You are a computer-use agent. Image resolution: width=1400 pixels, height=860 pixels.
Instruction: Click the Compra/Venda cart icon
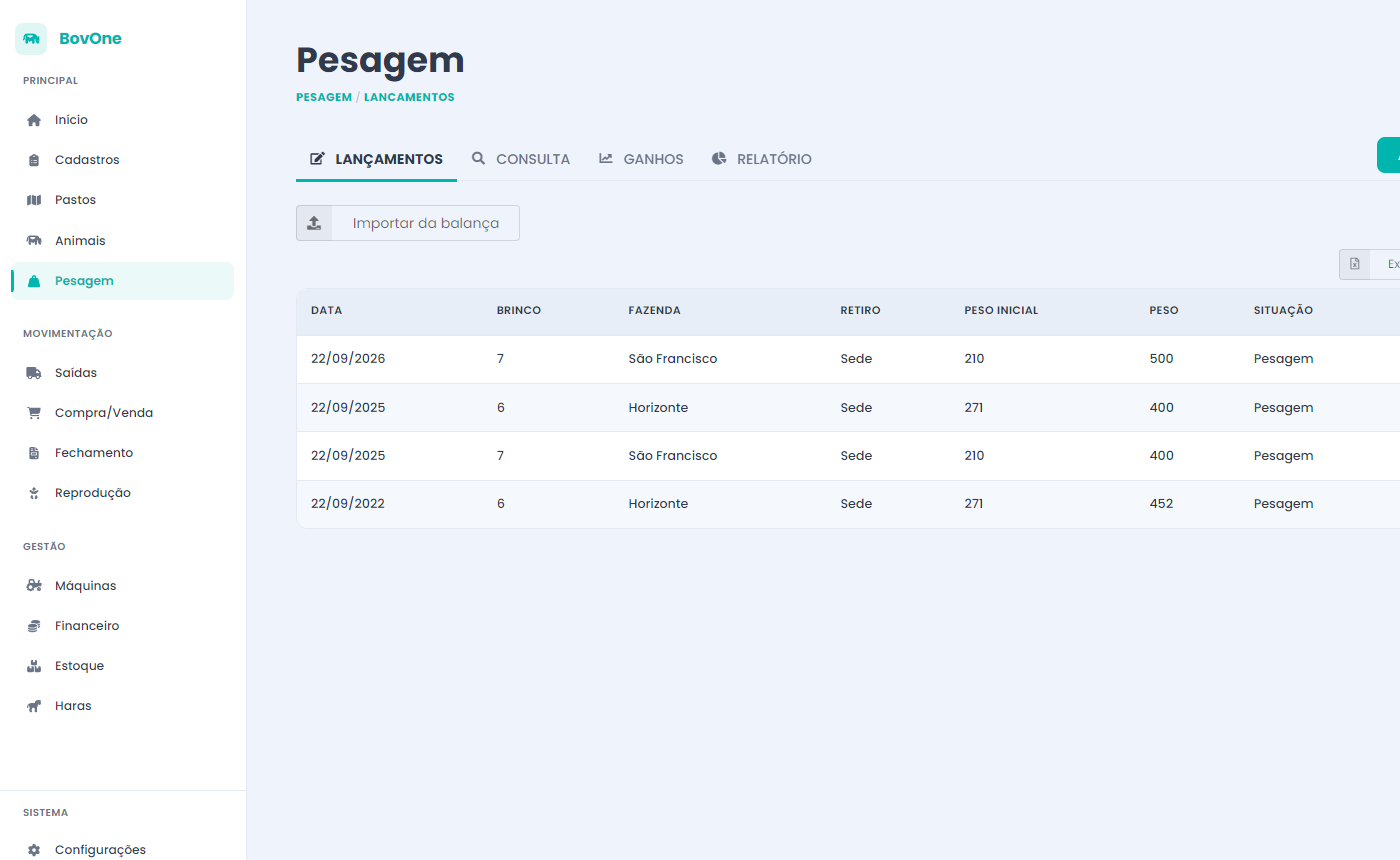34,413
